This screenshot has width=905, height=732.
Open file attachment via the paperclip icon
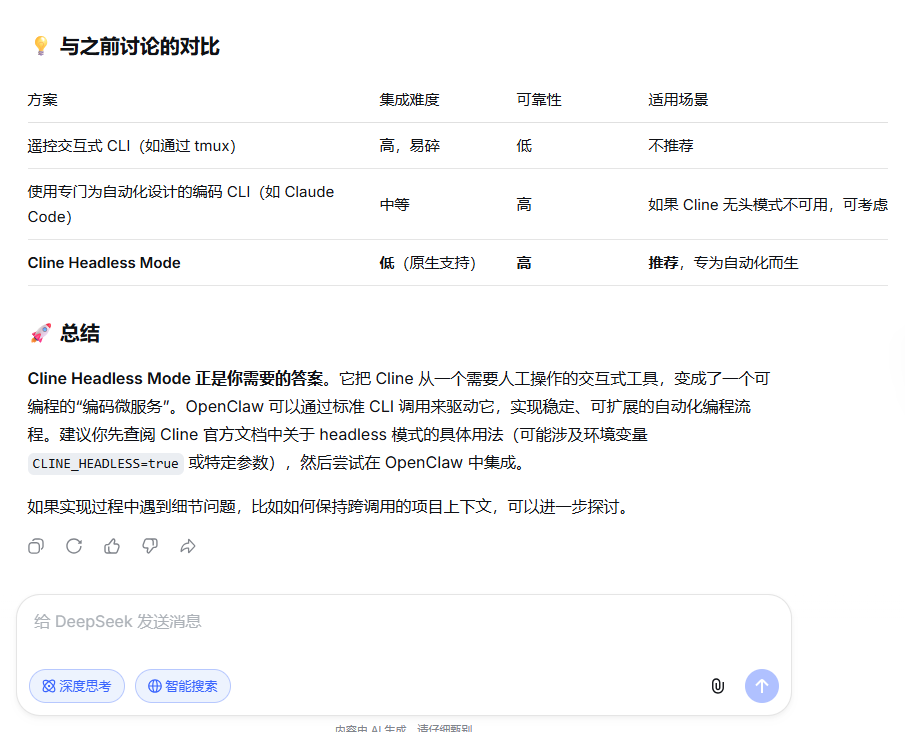[717, 686]
